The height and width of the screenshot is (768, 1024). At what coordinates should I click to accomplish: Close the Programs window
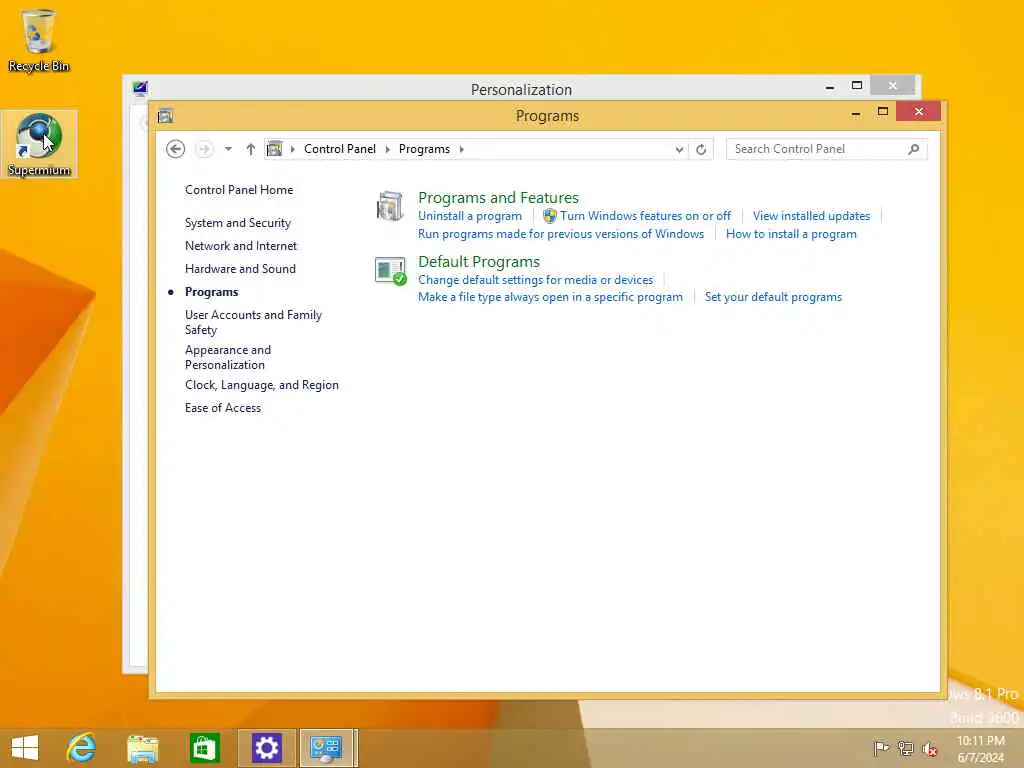pos(919,112)
